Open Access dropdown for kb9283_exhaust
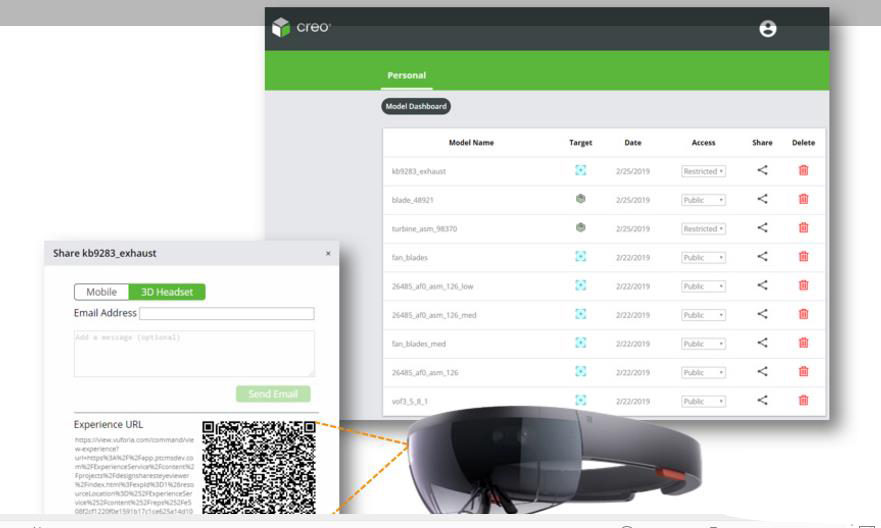This screenshot has height=528, width=881. point(703,172)
